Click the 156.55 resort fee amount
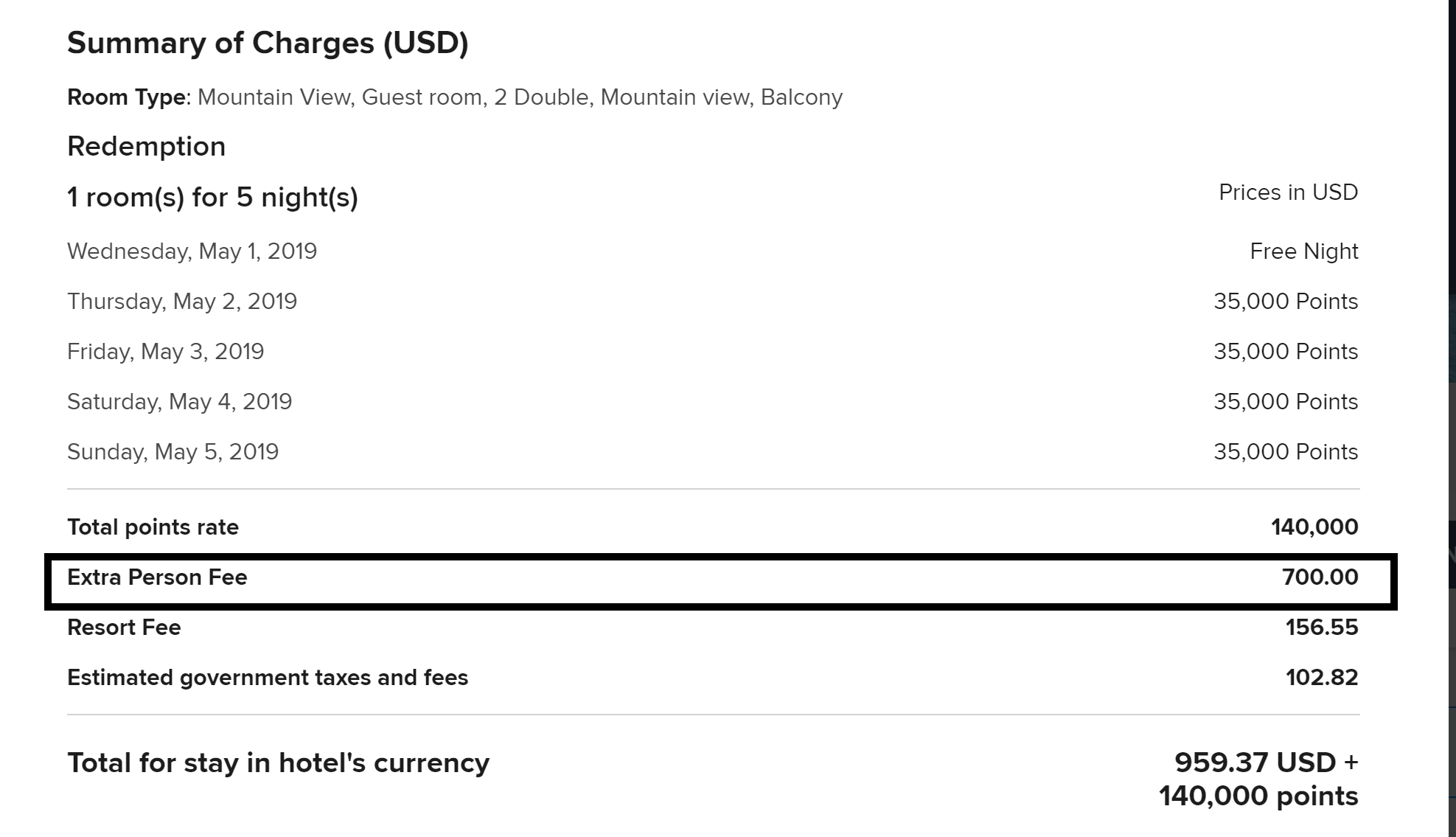This screenshot has width=1456, height=837. [1321, 628]
